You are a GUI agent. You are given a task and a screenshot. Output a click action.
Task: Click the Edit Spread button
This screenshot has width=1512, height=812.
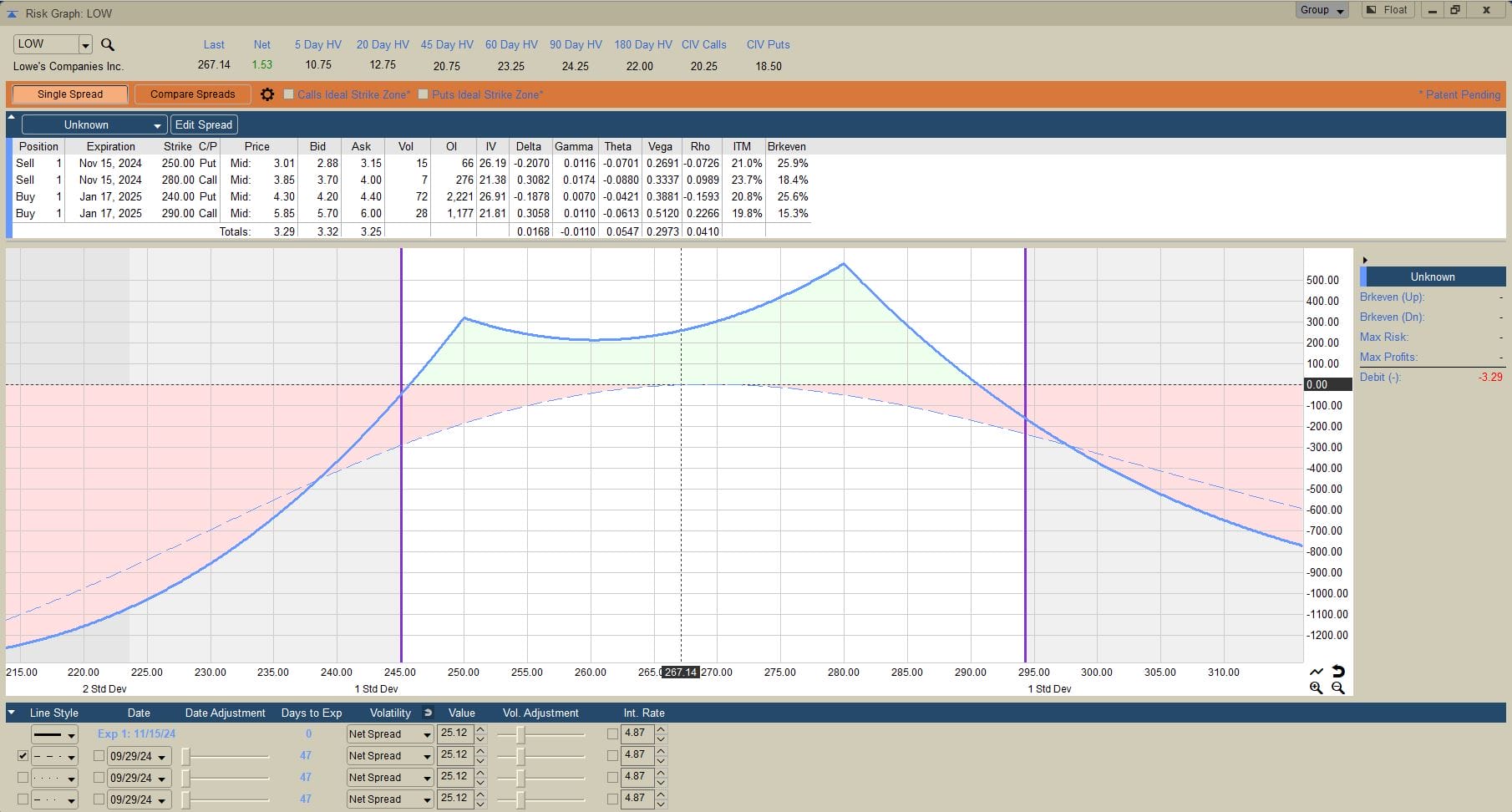tap(204, 124)
